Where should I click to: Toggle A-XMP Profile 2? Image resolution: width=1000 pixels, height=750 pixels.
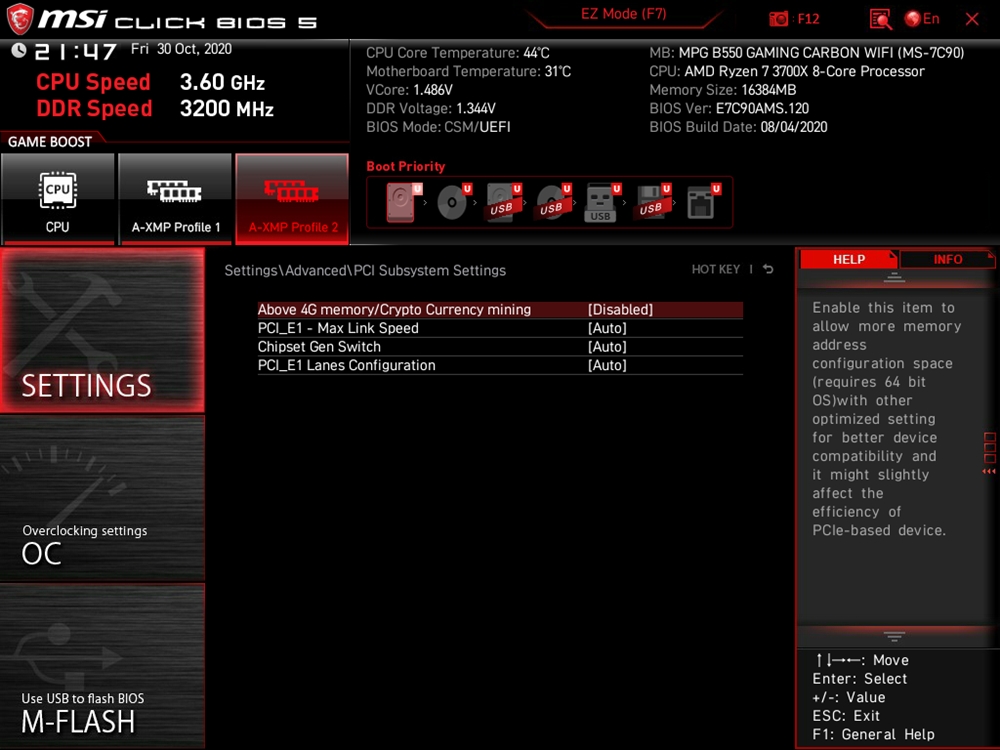[x=292, y=199]
